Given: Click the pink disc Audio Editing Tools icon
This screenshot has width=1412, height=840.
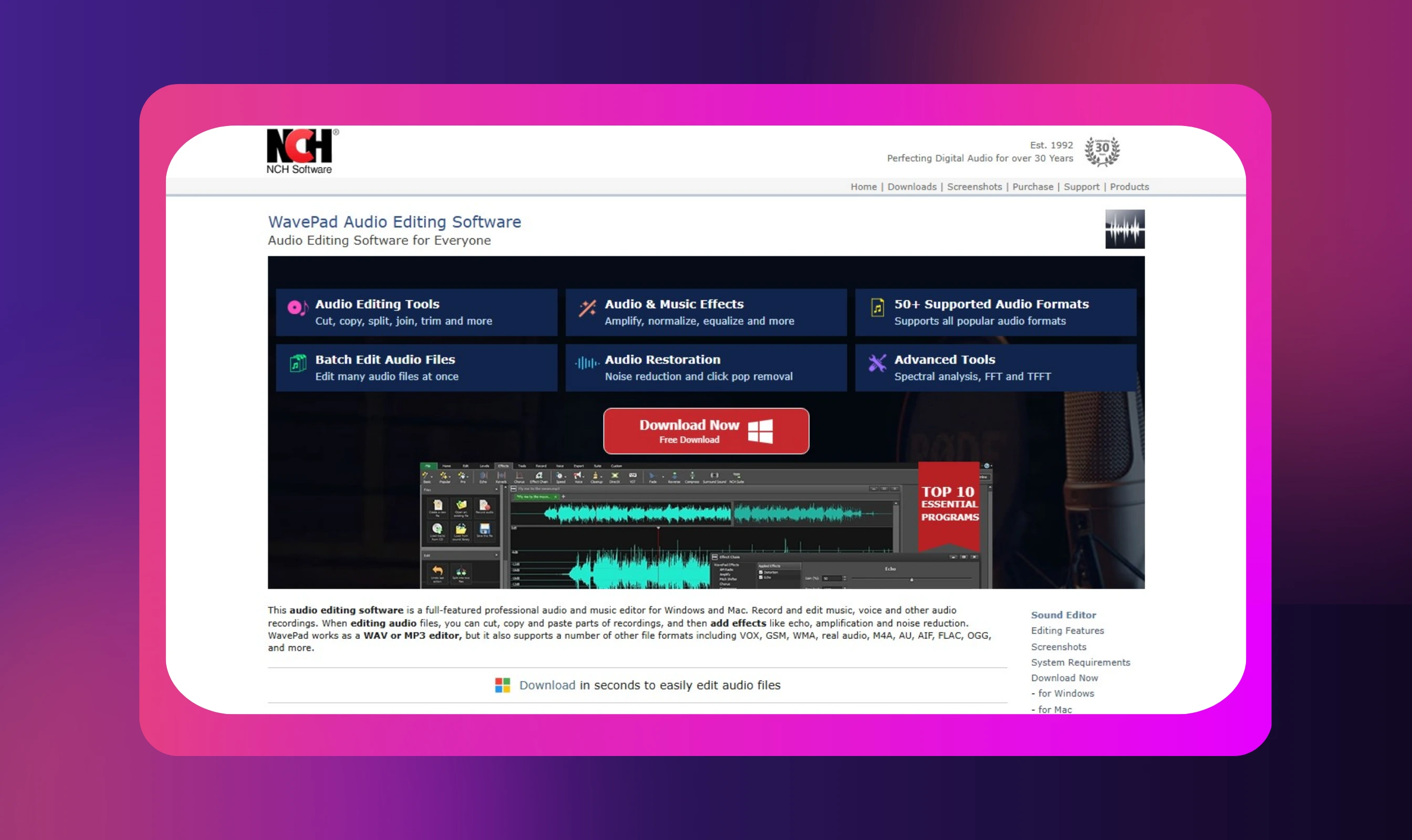Looking at the screenshot, I should click(x=297, y=307).
